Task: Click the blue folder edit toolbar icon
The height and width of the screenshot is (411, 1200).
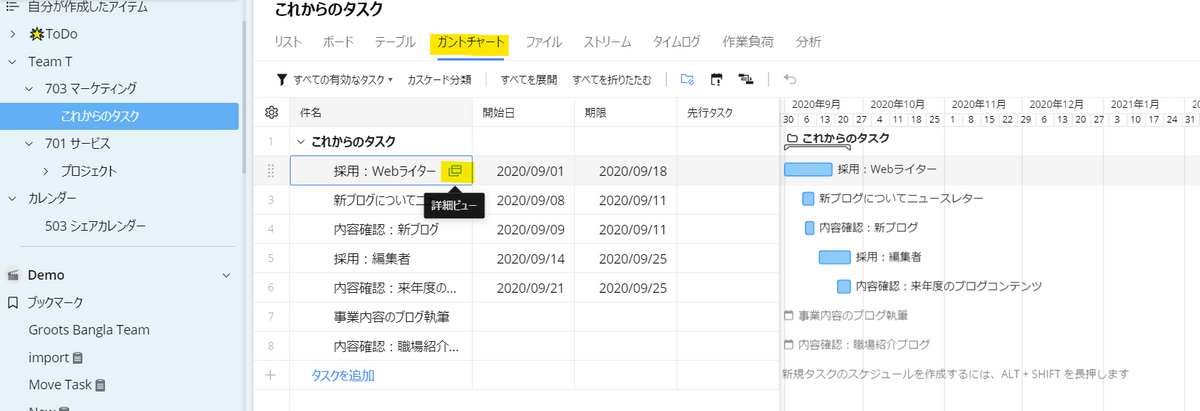Action: (x=687, y=79)
